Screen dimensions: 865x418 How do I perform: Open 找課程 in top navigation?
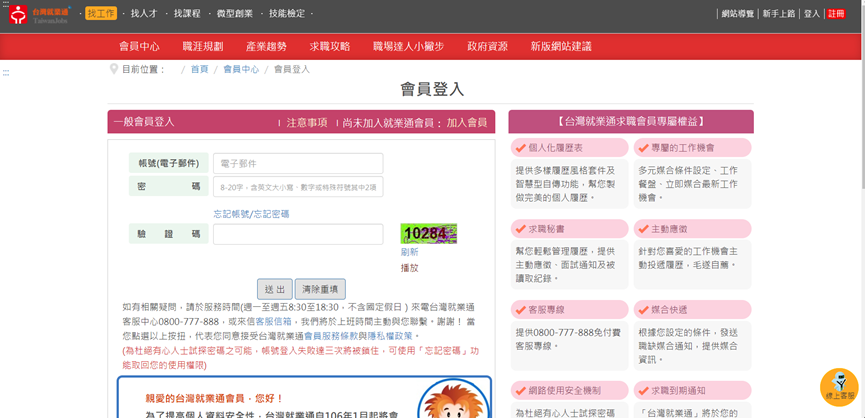[187, 13]
